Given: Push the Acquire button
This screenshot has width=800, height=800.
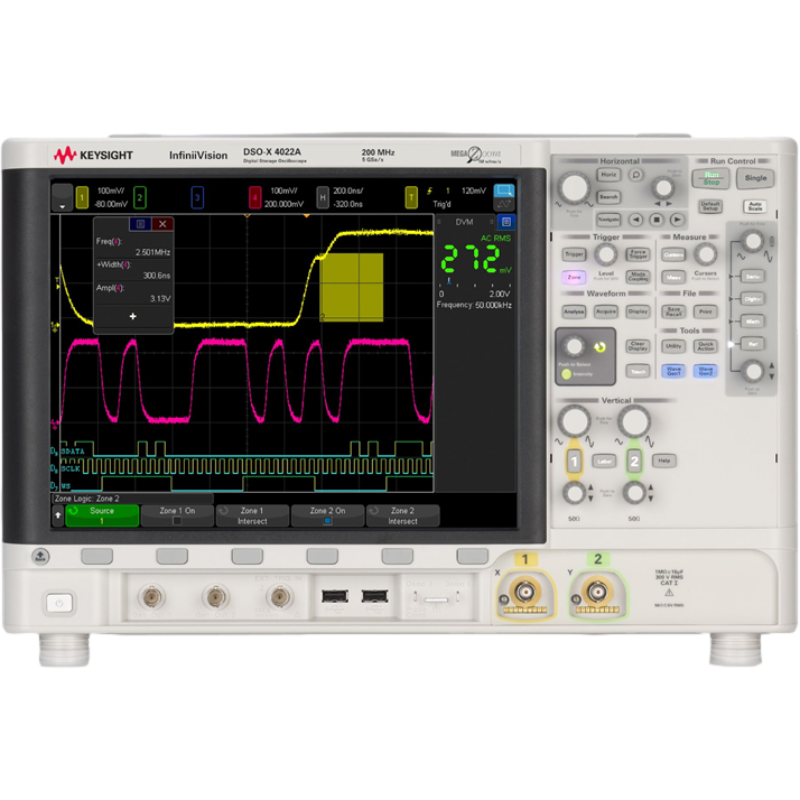Looking at the screenshot, I should (606, 311).
